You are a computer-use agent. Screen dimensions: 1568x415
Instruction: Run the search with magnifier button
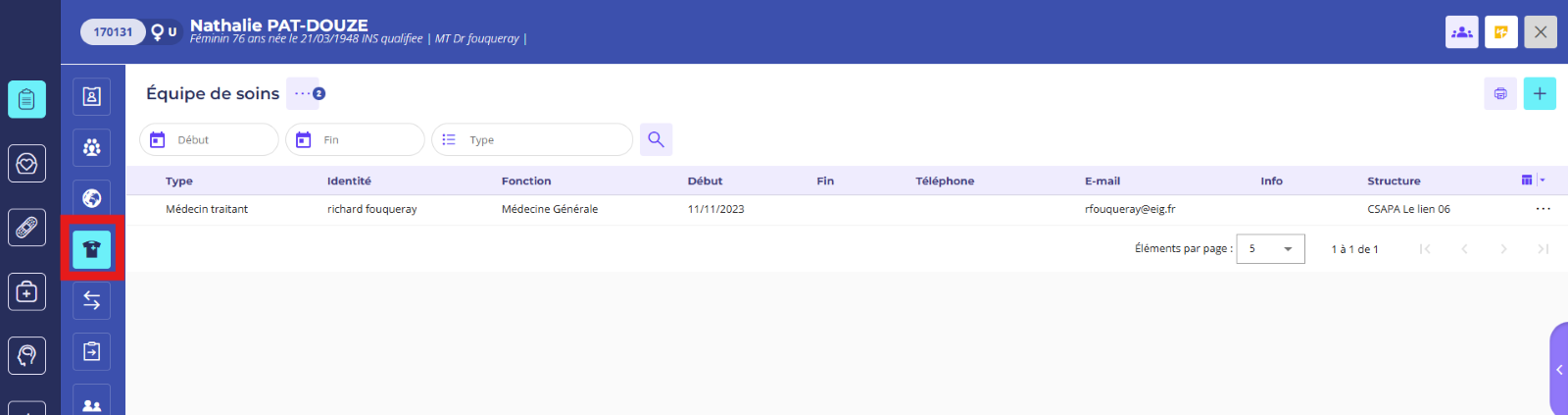(x=656, y=140)
